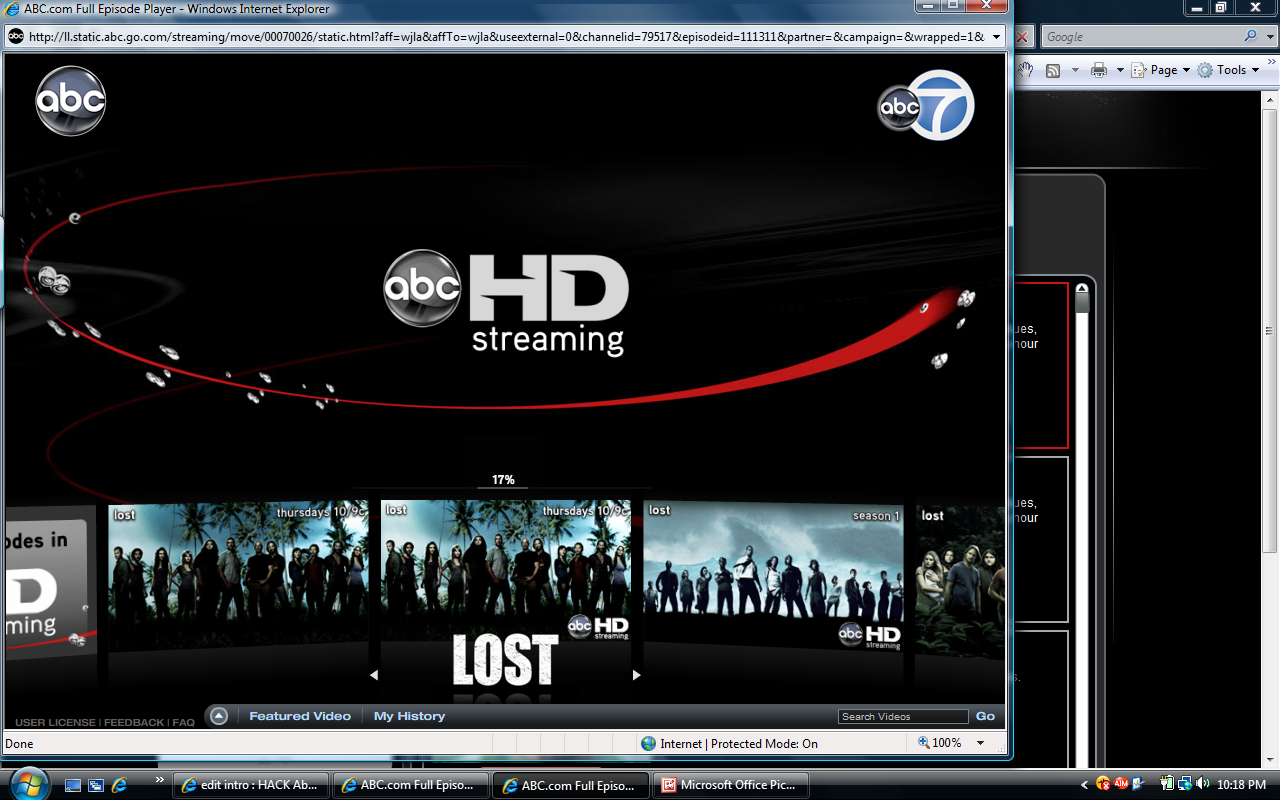
Task: Switch to the Featured Video tab
Action: (300, 716)
